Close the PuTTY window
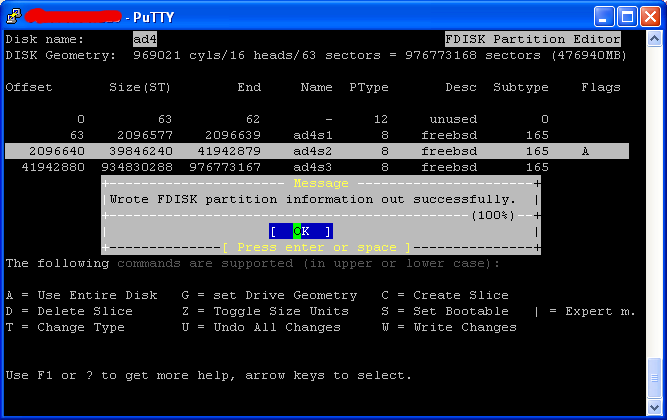The height and width of the screenshot is (420, 667). point(650,17)
